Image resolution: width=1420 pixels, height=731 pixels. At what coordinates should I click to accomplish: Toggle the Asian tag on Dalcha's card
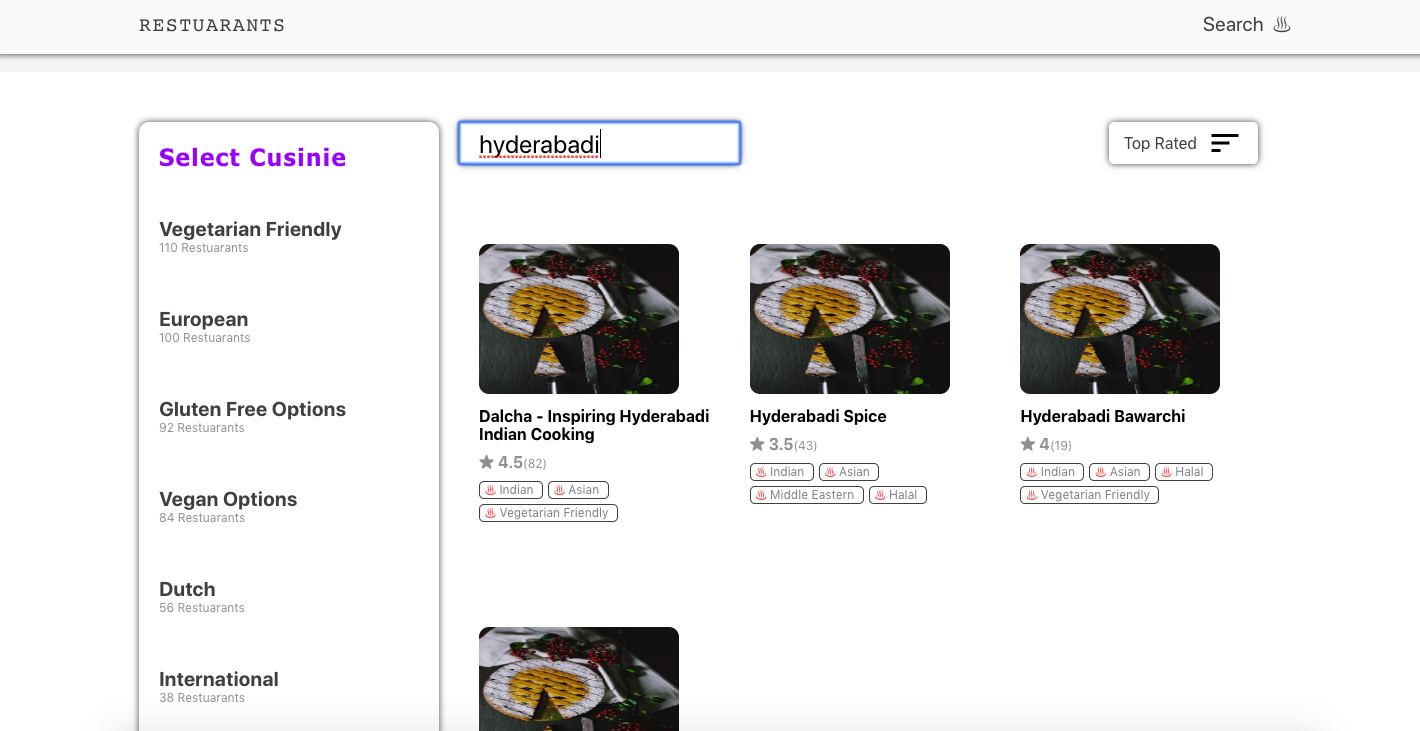(x=578, y=490)
